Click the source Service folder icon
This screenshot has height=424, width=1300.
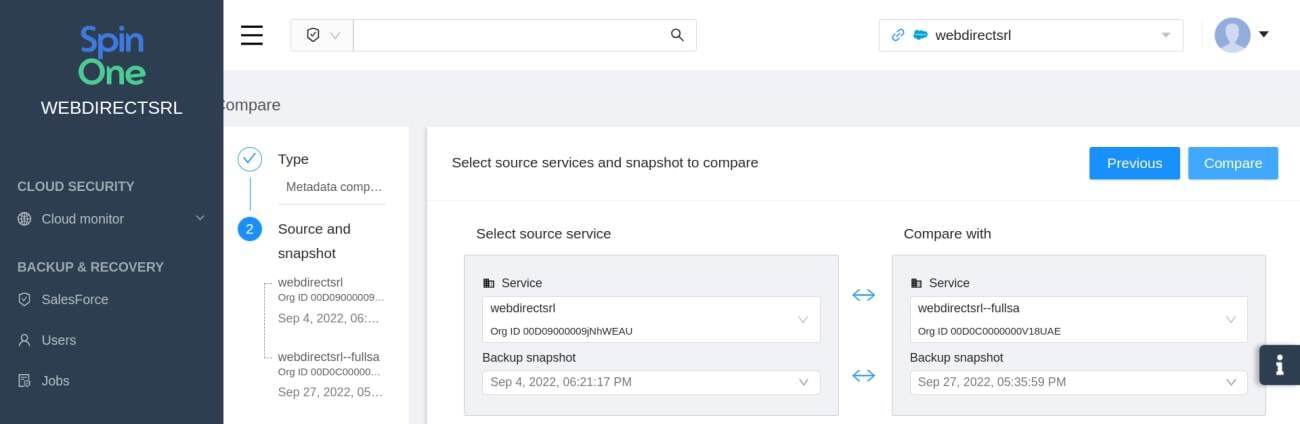click(x=489, y=283)
